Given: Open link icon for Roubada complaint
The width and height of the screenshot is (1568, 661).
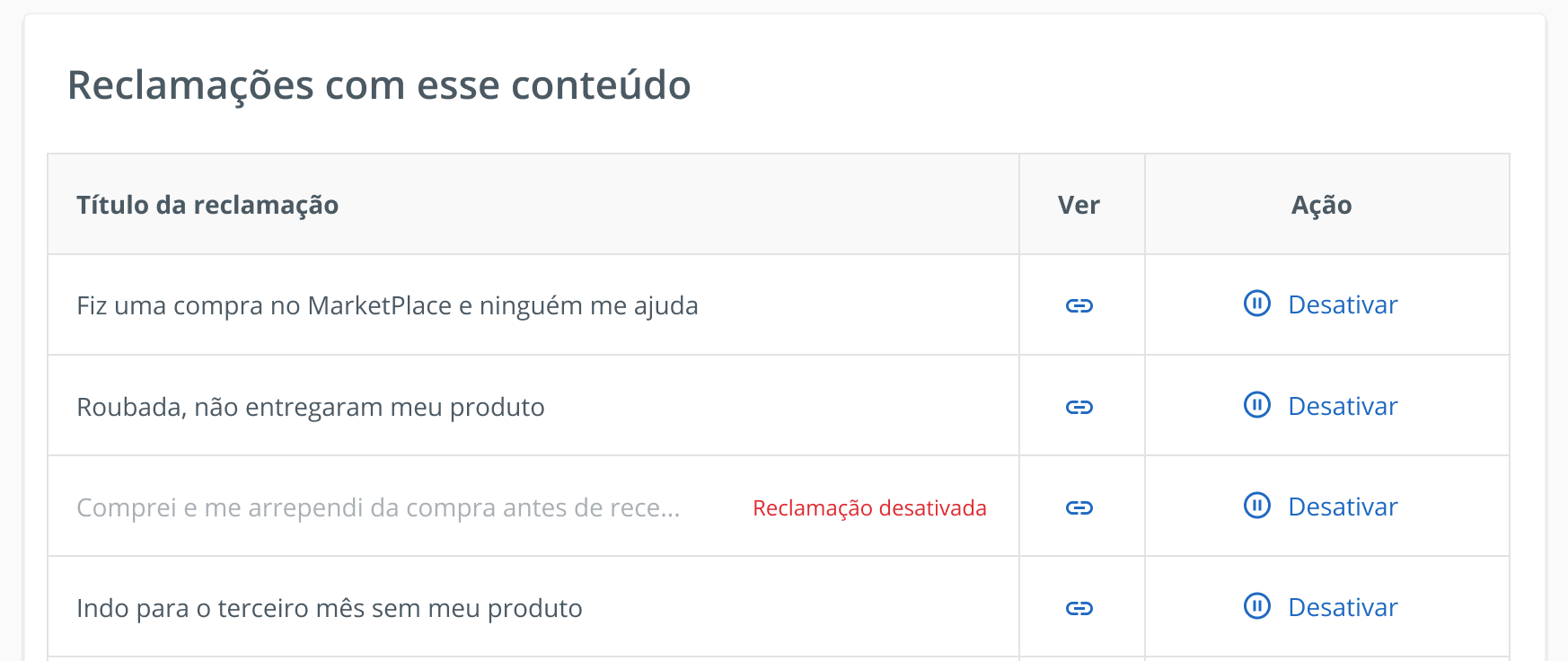Looking at the screenshot, I should [x=1079, y=407].
